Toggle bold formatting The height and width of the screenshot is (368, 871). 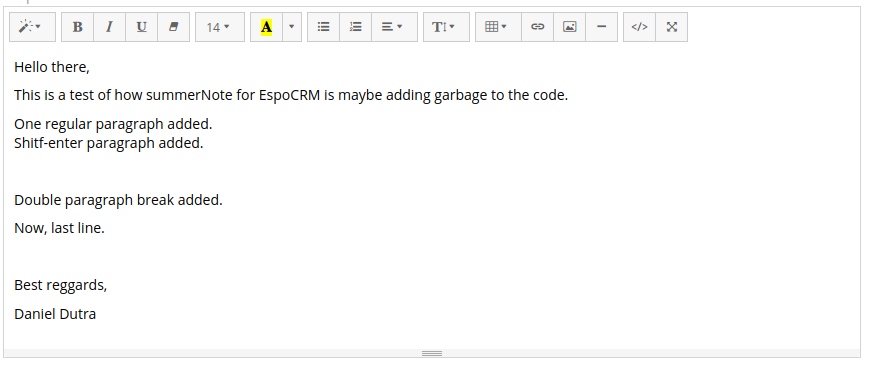pos(78,27)
